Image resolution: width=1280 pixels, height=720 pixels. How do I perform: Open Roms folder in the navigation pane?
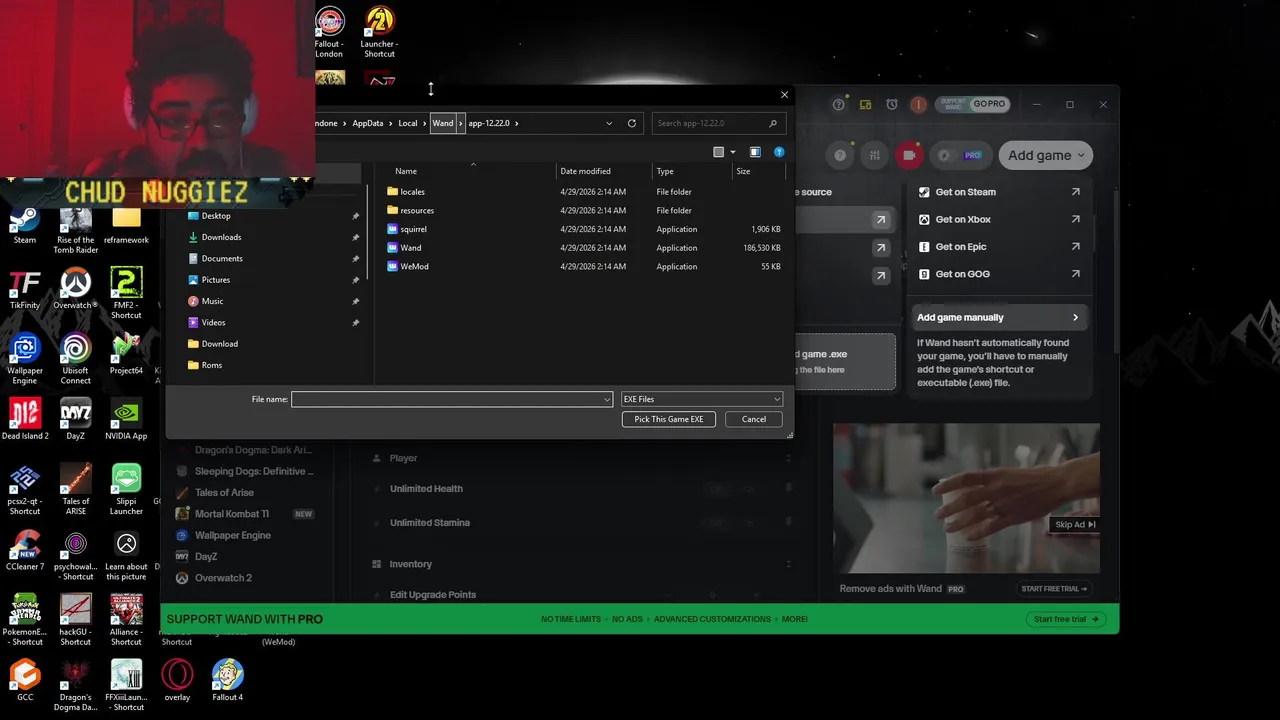point(211,365)
